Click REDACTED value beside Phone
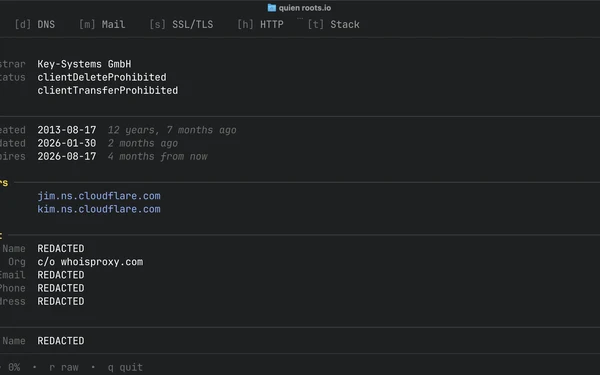 (60, 288)
